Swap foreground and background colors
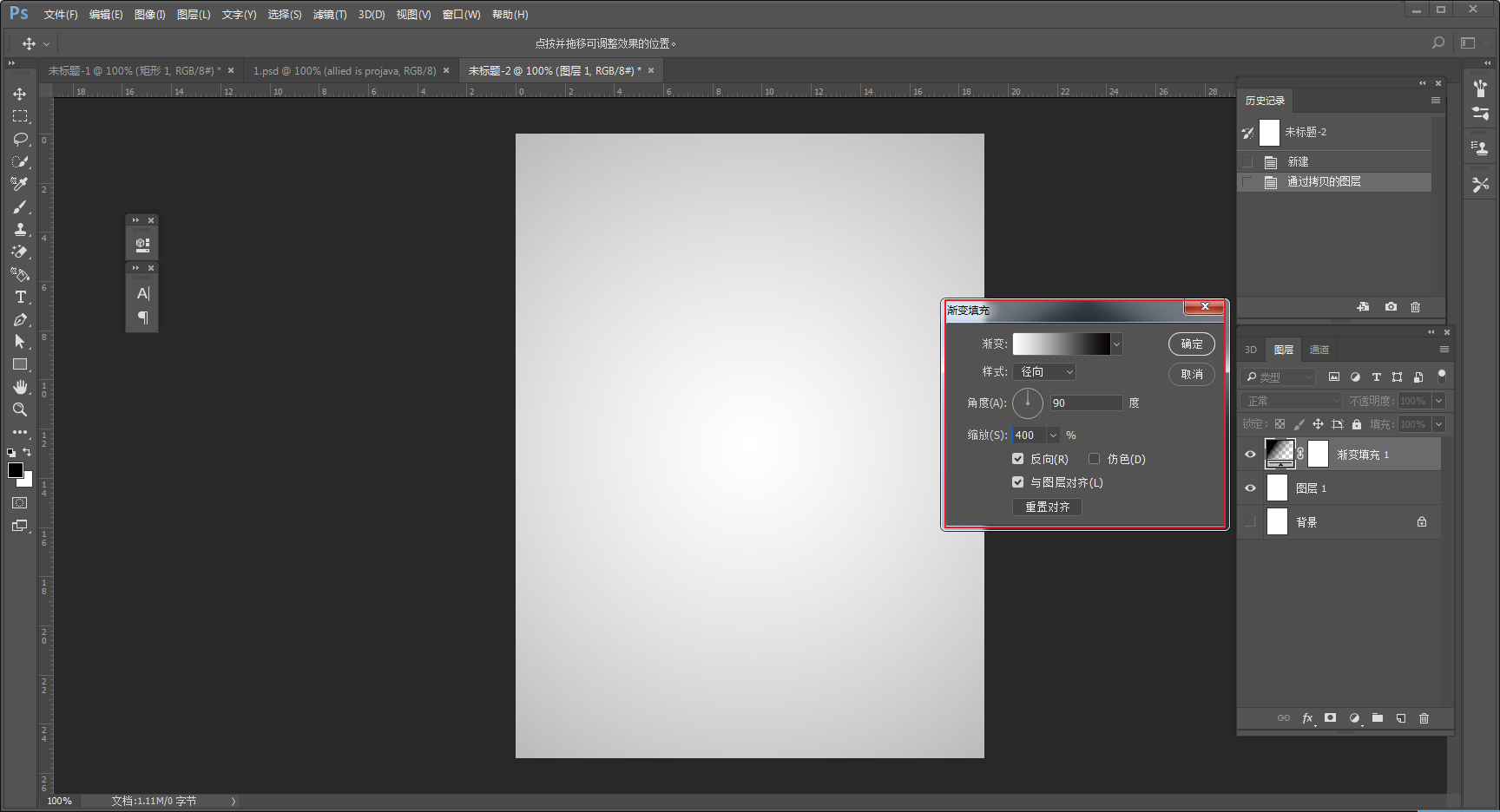1500x812 pixels. [27, 452]
